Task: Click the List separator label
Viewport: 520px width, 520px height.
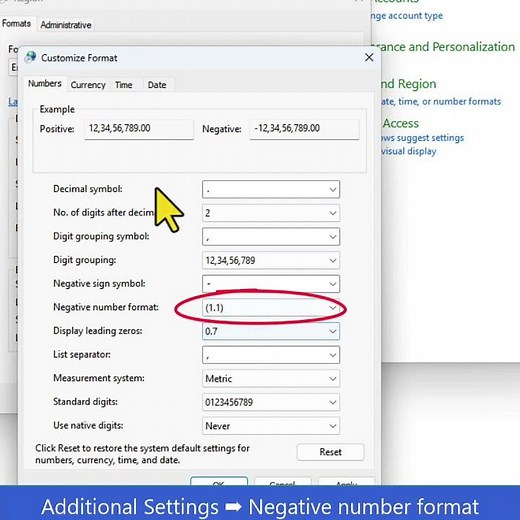Action: point(82,354)
